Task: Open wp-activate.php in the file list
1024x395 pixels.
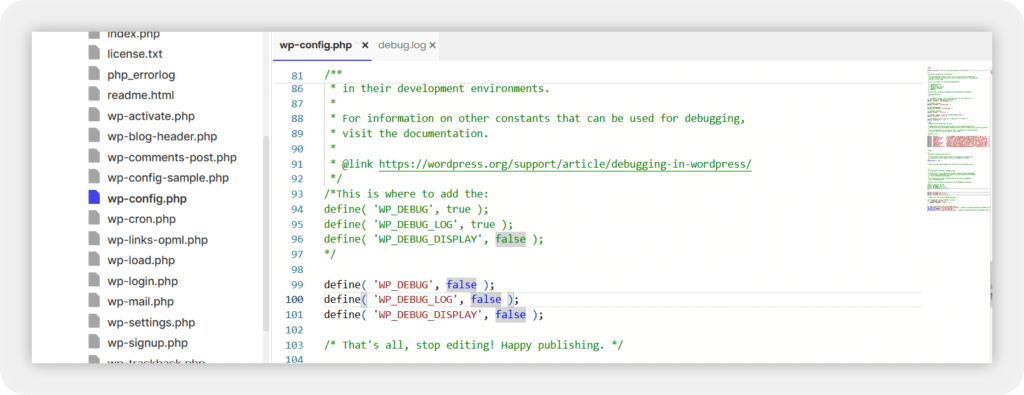Action: 151,116
